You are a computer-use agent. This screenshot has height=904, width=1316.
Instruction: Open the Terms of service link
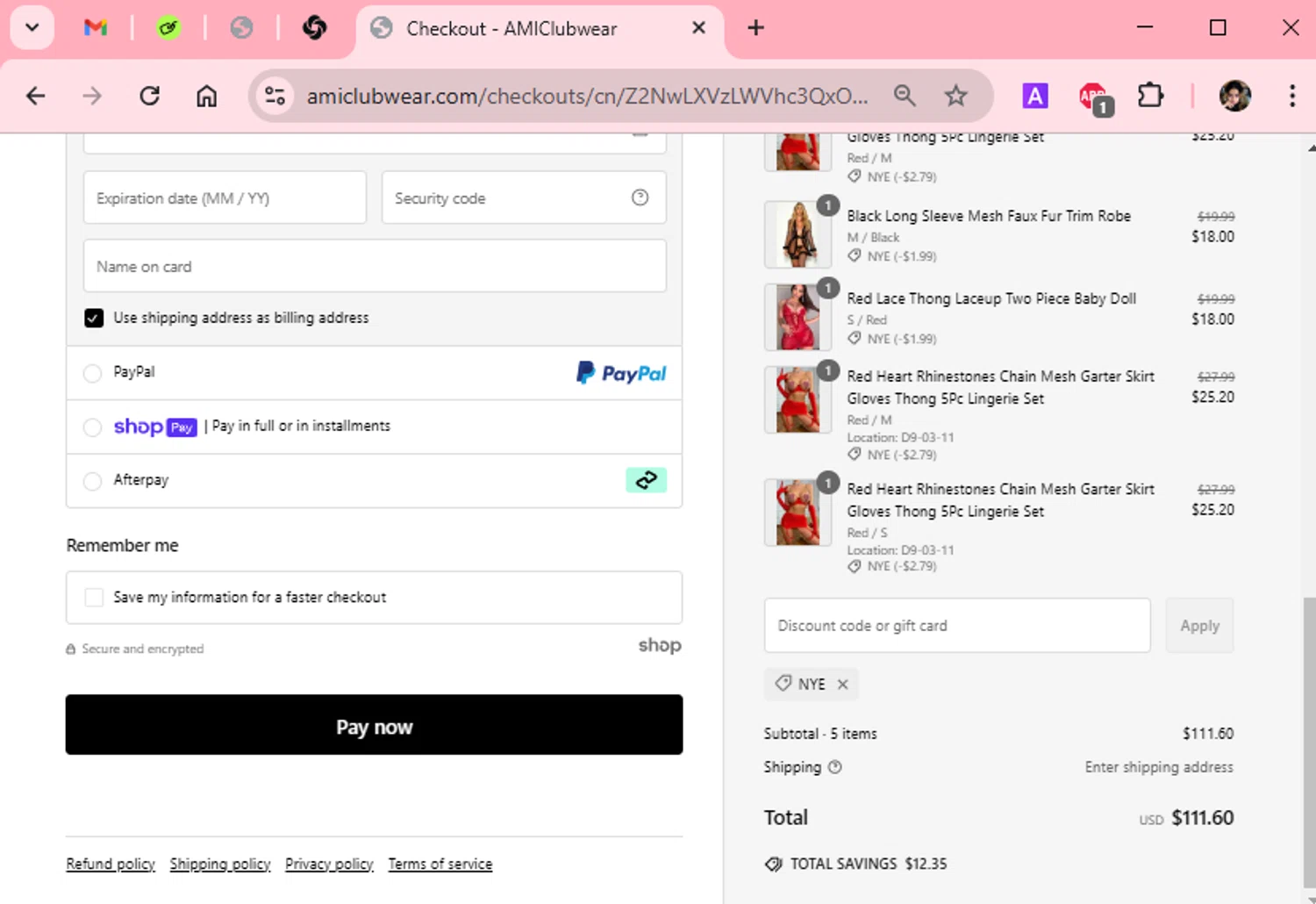(440, 864)
